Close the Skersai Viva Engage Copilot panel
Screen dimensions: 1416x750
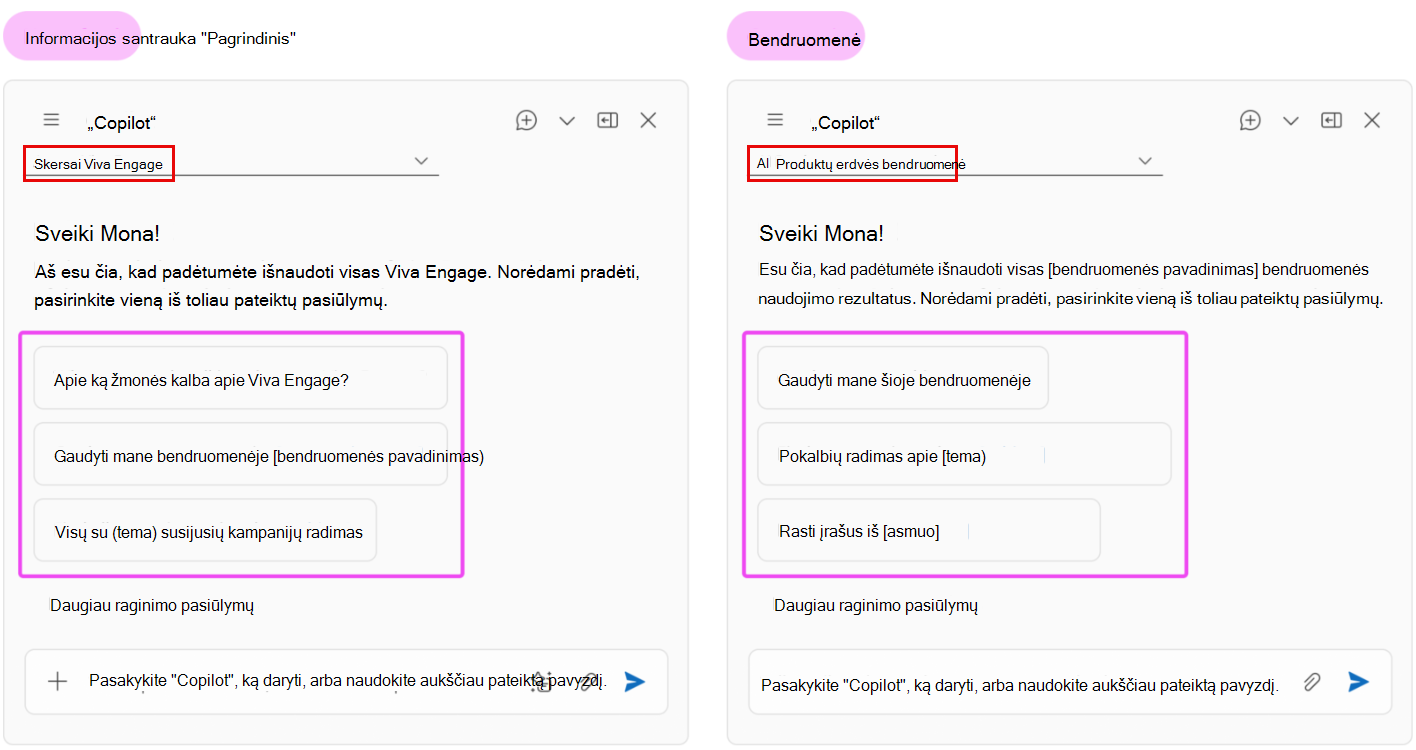coord(648,120)
